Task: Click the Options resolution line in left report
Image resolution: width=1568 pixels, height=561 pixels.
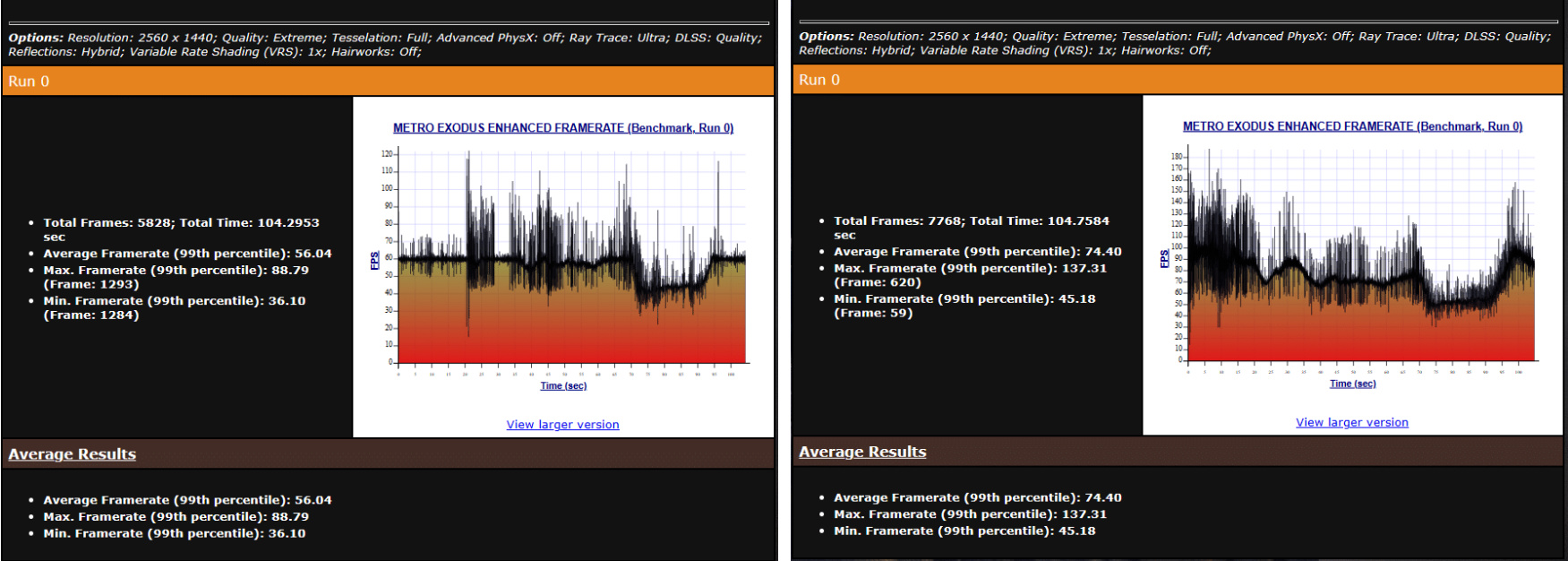Action: [385, 38]
